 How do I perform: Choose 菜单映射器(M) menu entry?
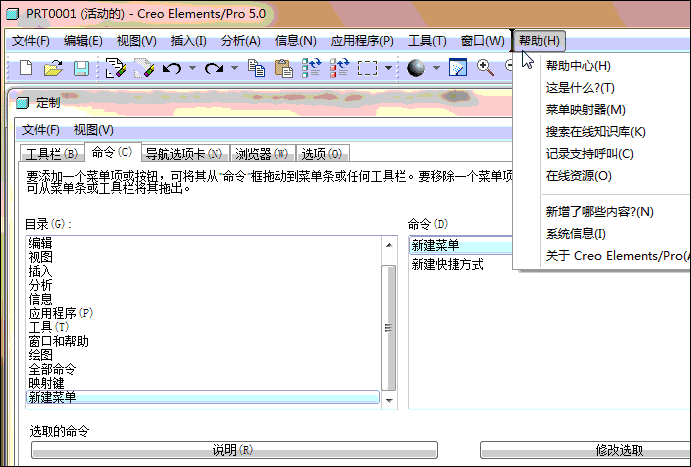click(586, 110)
